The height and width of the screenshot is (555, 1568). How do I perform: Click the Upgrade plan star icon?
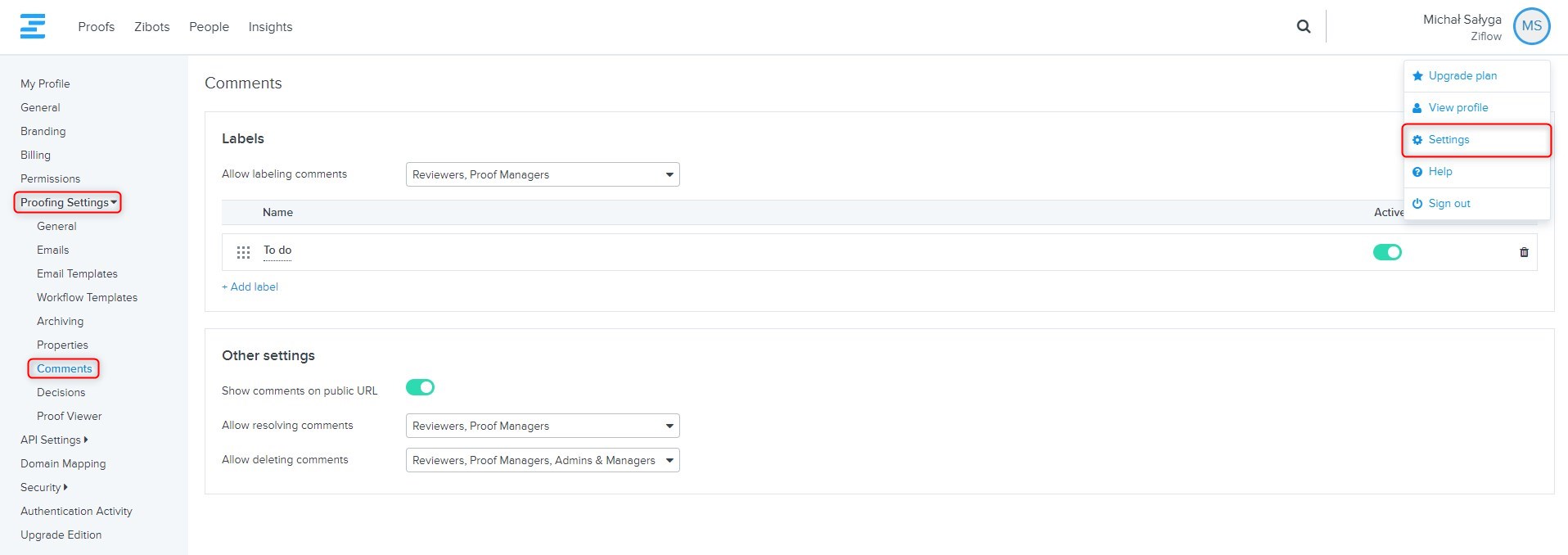pyautogui.click(x=1417, y=76)
